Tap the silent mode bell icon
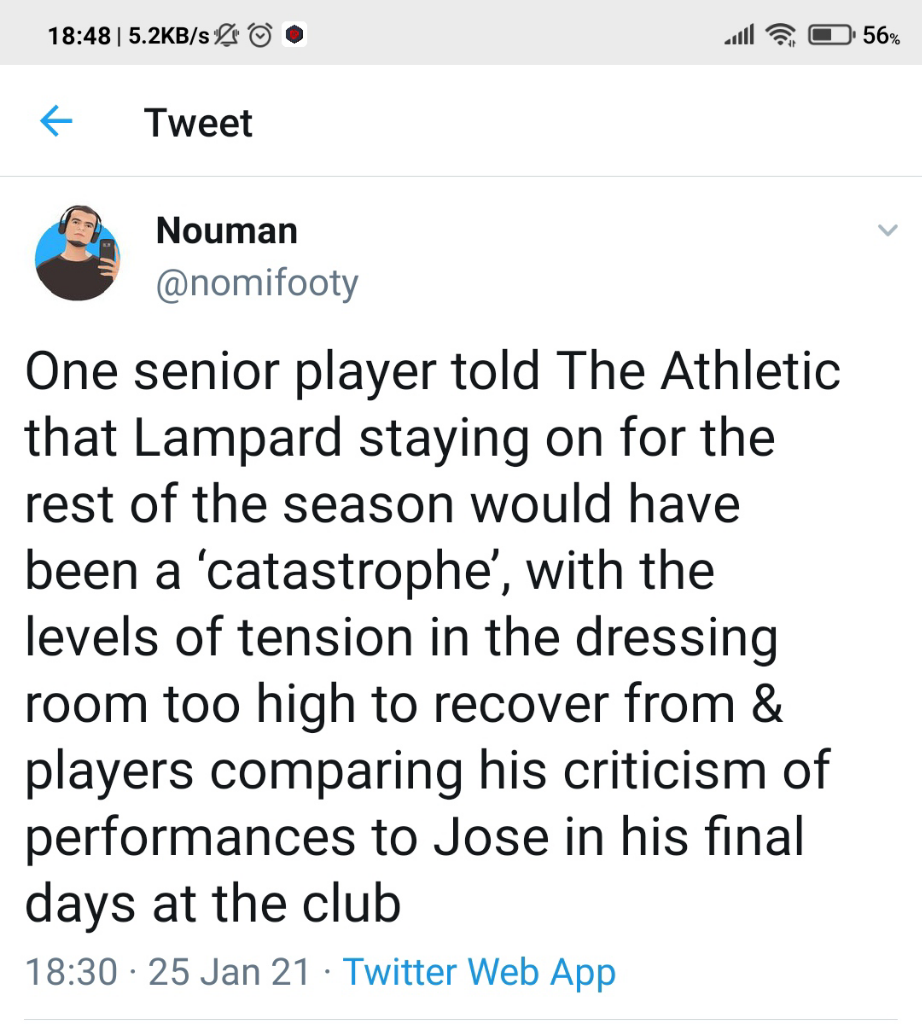The height and width of the screenshot is (1024, 922). (x=229, y=36)
